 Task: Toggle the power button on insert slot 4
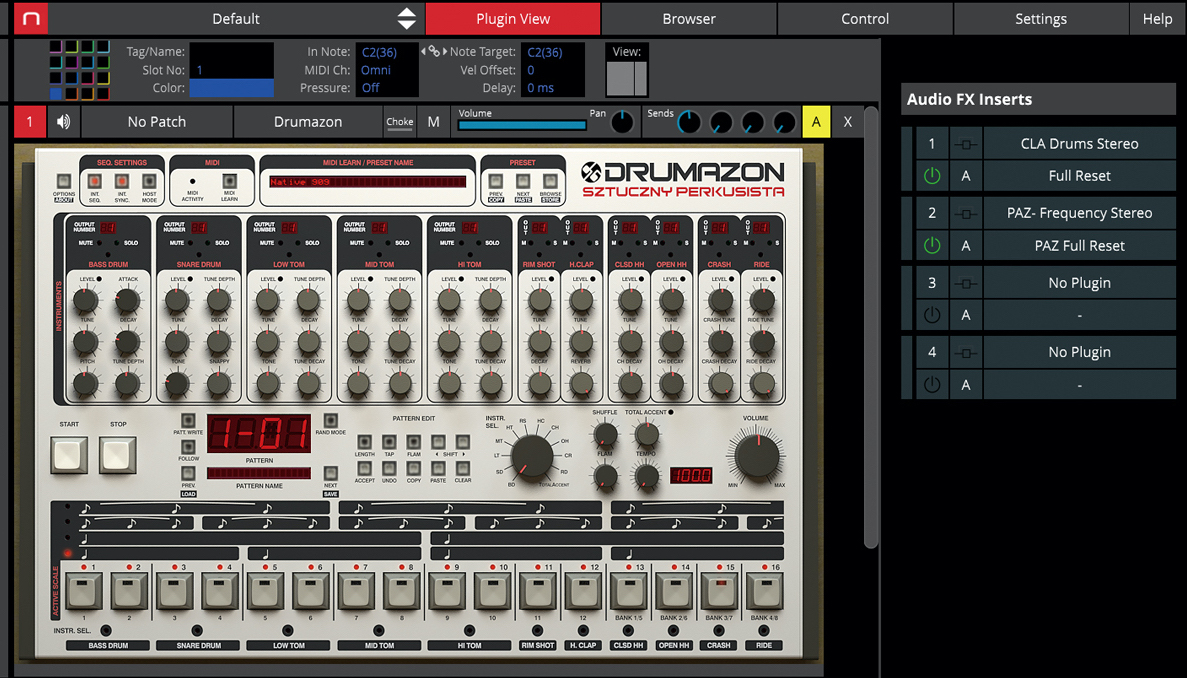pyautogui.click(x=932, y=384)
